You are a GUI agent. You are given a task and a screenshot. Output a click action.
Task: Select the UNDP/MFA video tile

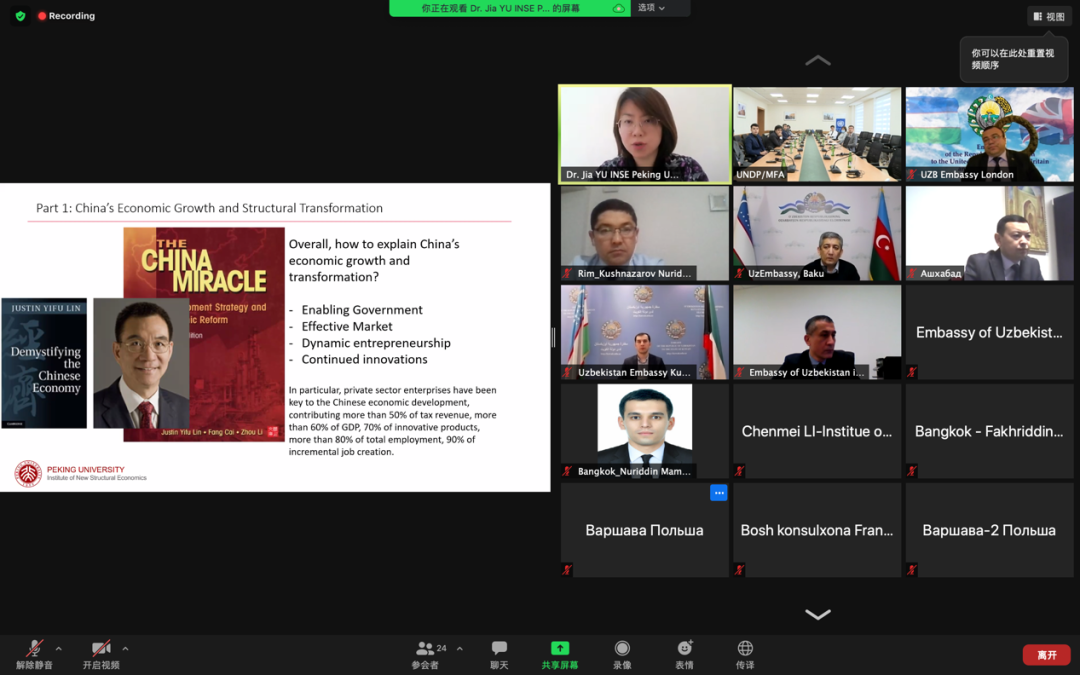(x=817, y=134)
